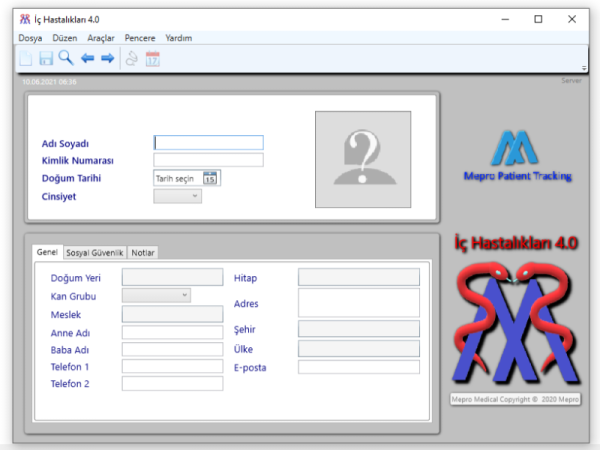Viewport: 600px width, 450px height.
Task: Switch to the Genel tab
Action: click(x=47, y=252)
